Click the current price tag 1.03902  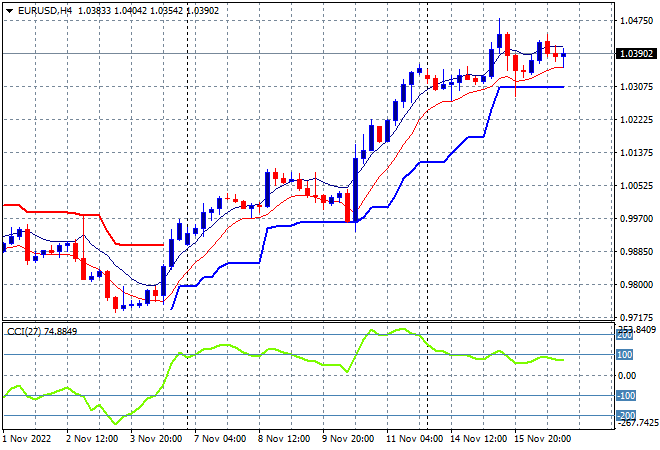(636, 53)
